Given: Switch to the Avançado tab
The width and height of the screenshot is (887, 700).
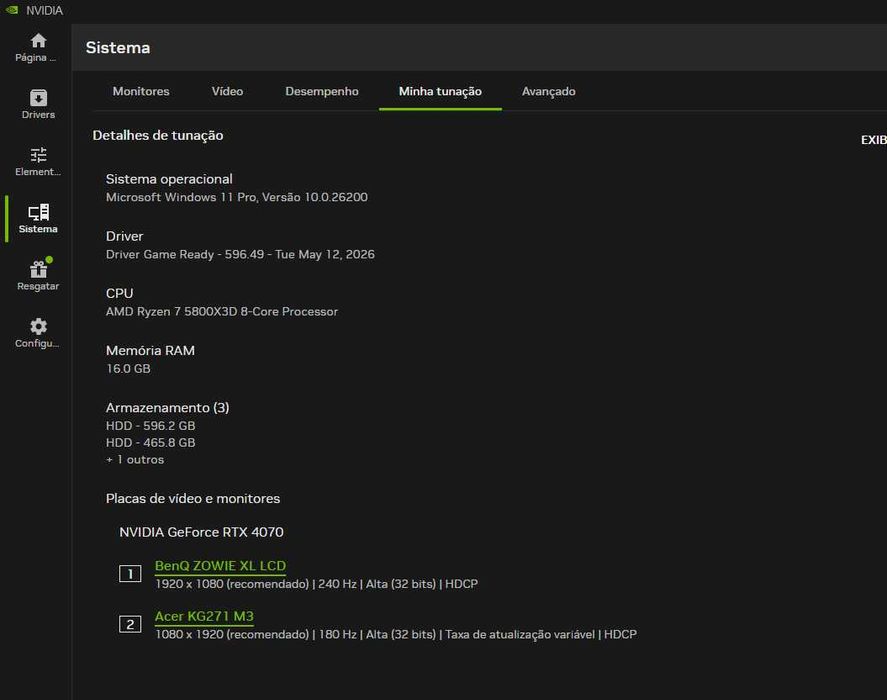Looking at the screenshot, I should coord(549,92).
